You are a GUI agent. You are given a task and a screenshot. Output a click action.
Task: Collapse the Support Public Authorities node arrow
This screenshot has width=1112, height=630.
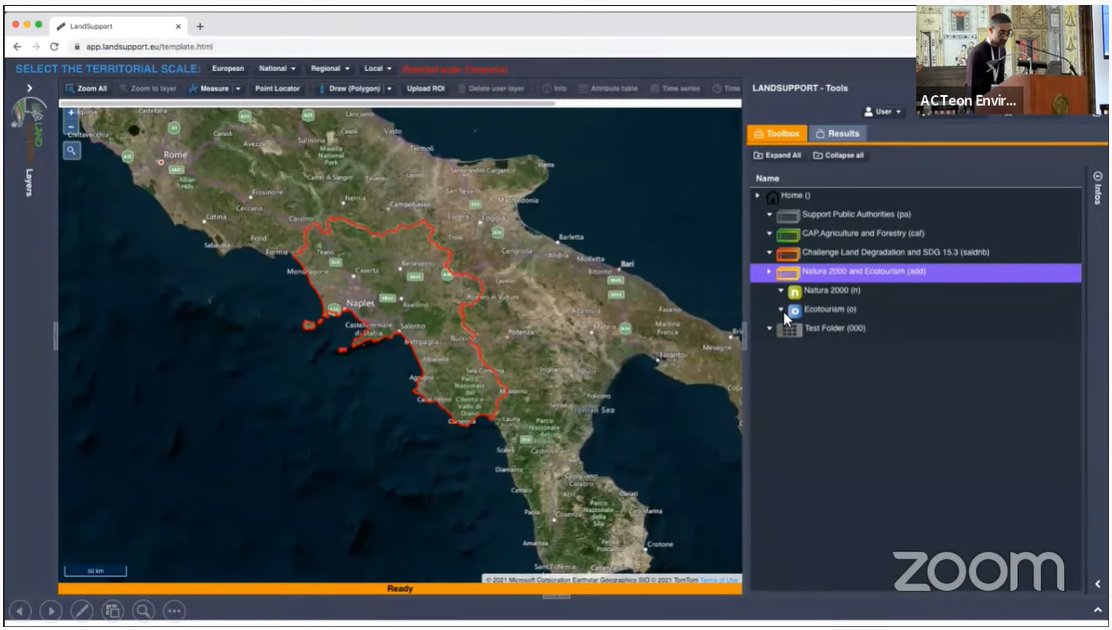pos(769,214)
